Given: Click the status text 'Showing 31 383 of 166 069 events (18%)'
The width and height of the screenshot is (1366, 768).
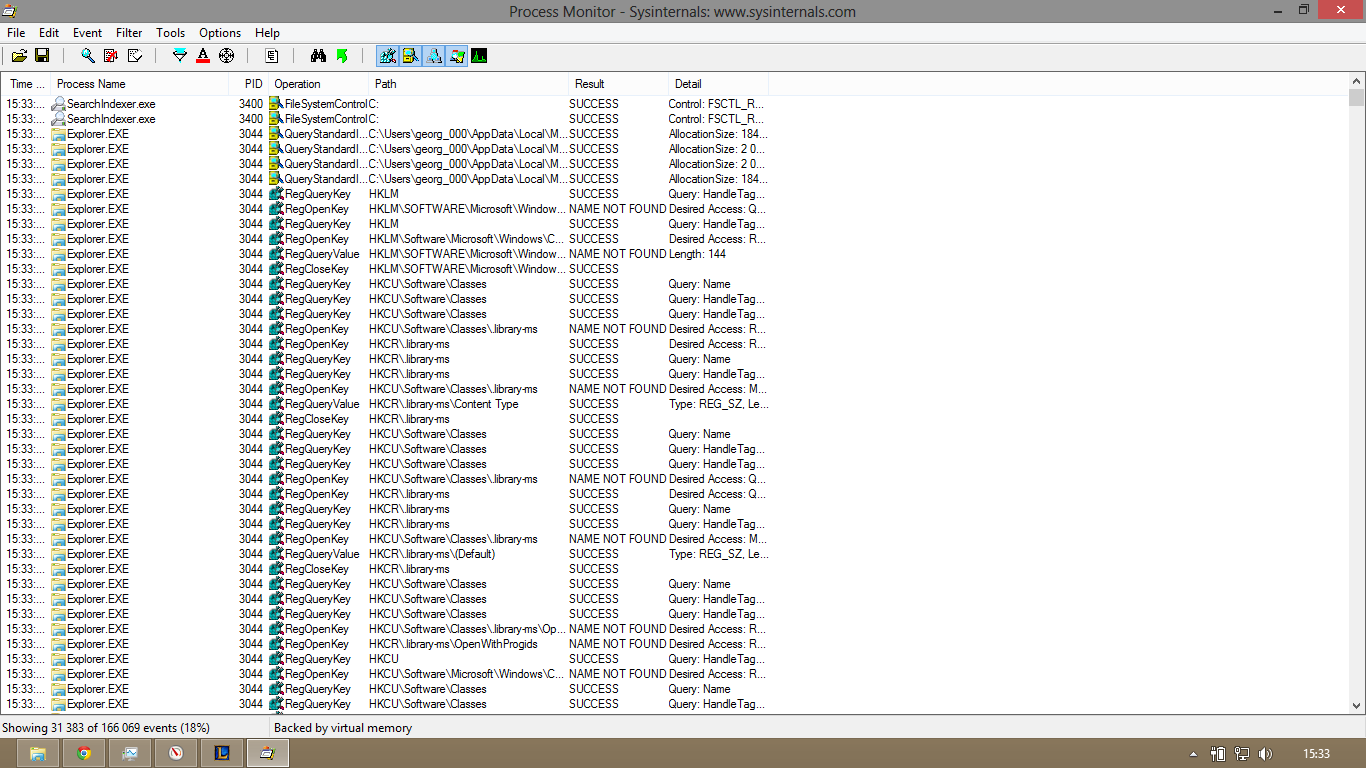Looking at the screenshot, I should 106,728.
